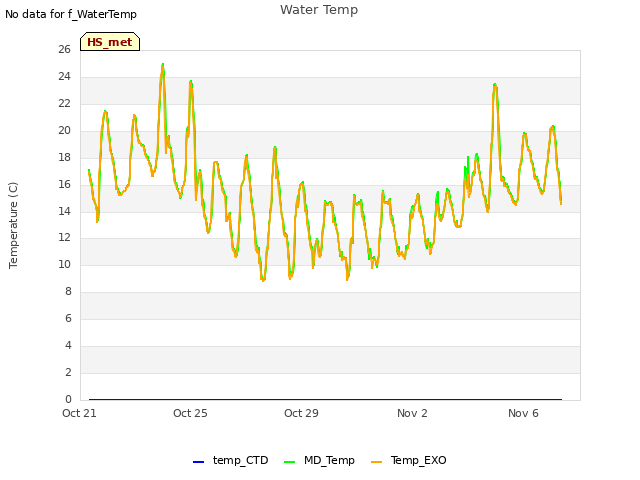The image size is (640, 480).
Task: Select the Water Temp chart title
Action: click(319, 10)
